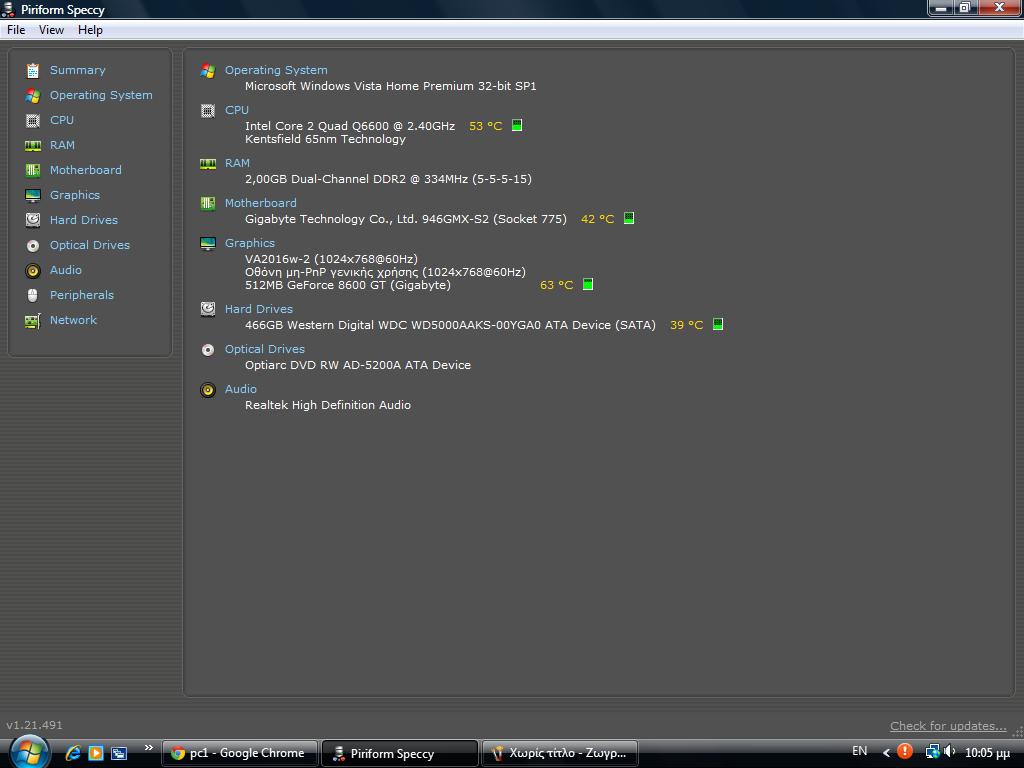Show hidden system tray icons arrow

pyautogui.click(x=886, y=753)
